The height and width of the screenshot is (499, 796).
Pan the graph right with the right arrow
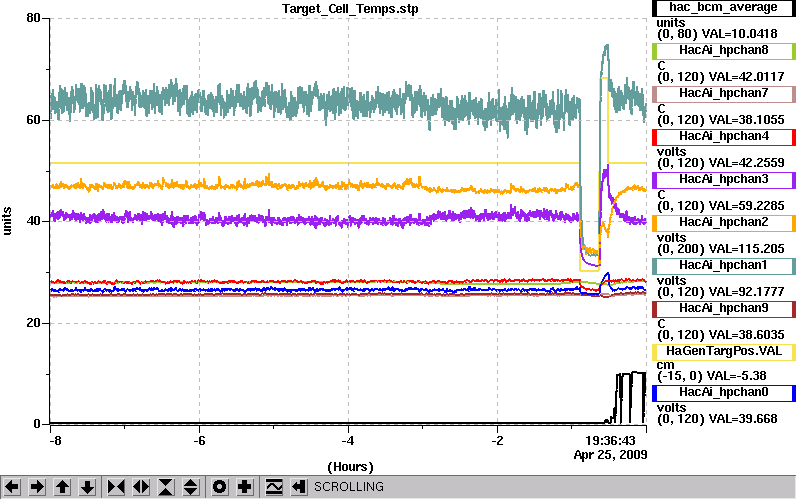point(37,487)
